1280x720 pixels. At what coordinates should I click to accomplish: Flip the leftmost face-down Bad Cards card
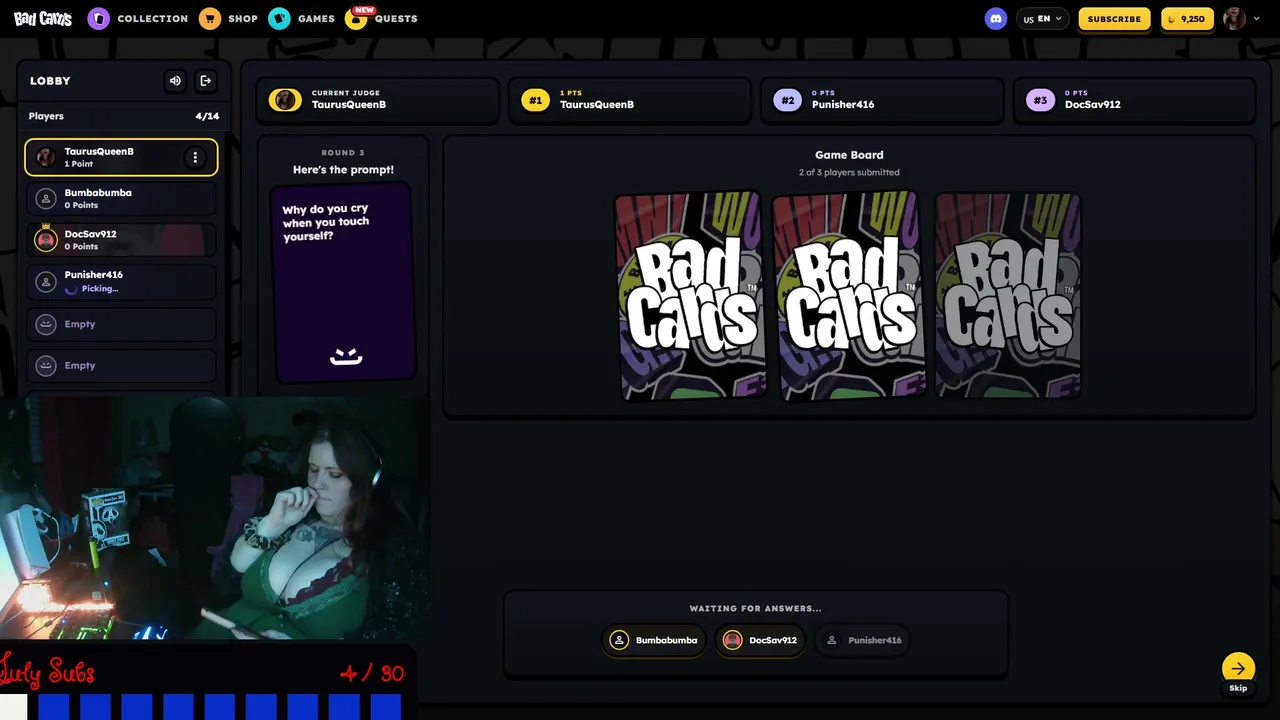[690, 296]
